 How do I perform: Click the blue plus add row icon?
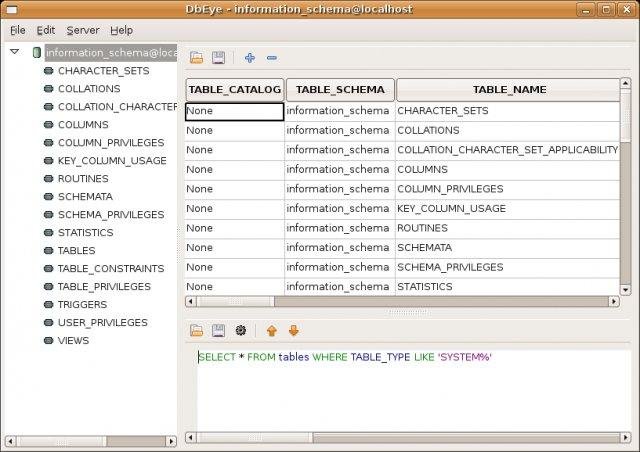pos(250,58)
